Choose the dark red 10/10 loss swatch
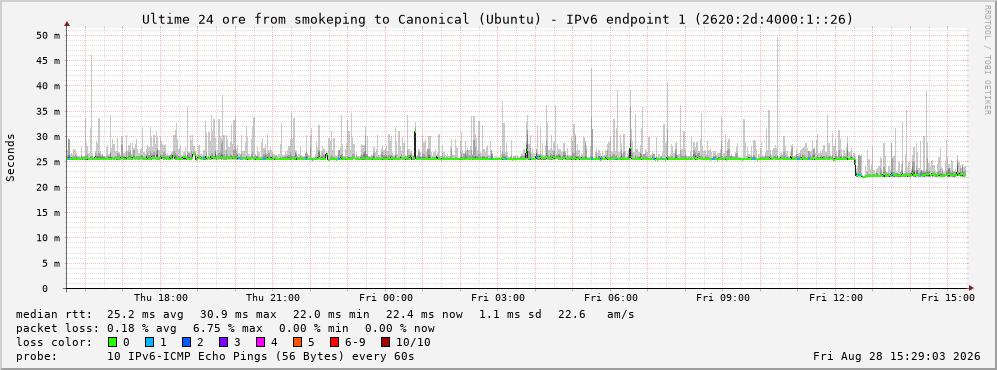 coord(385,342)
